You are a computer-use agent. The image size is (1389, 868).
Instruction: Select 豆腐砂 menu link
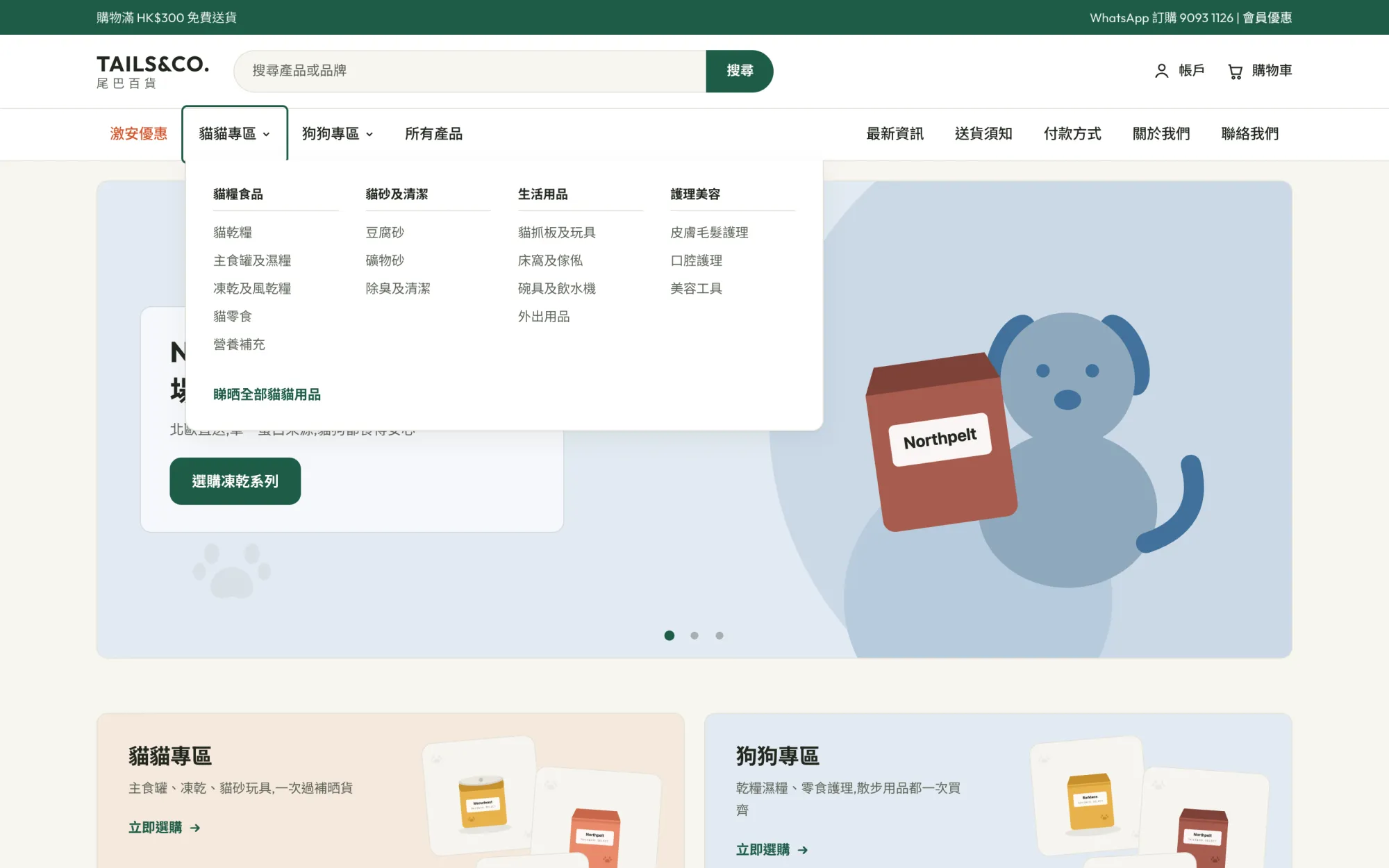click(x=385, y=233)
